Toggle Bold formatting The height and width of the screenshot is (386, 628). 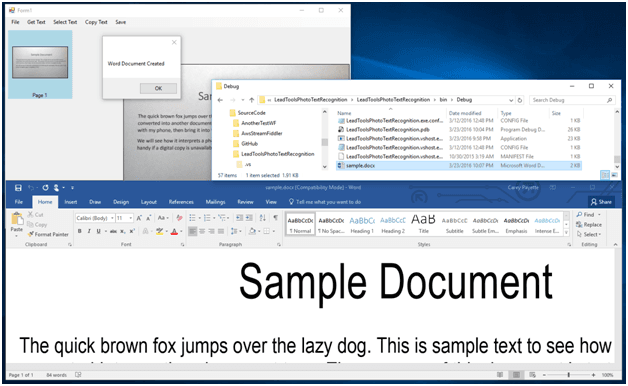(80, 231)
